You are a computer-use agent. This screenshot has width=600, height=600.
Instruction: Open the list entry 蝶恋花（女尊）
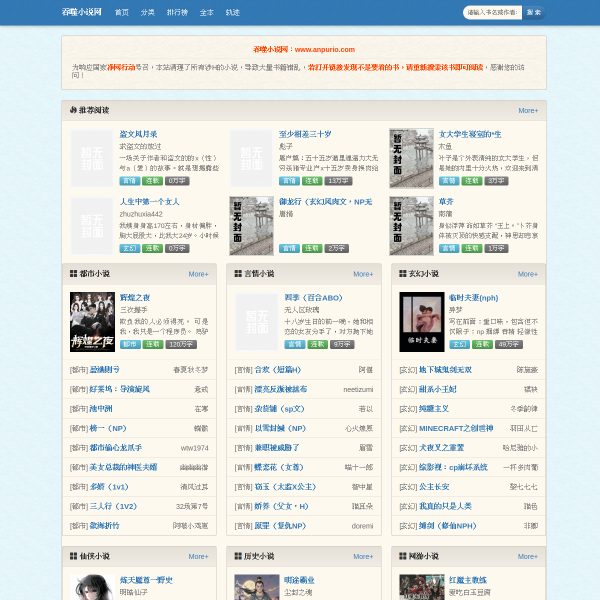[279, 467]
